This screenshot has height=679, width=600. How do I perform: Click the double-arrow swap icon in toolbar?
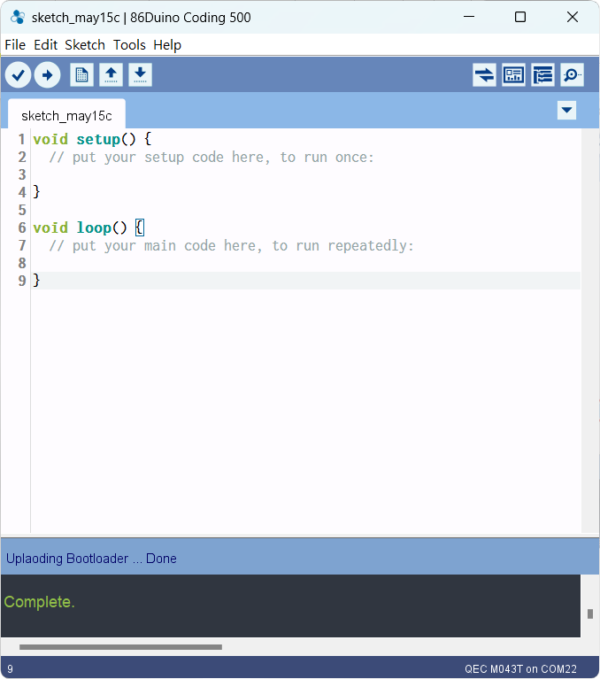click(x=485, y=75)
